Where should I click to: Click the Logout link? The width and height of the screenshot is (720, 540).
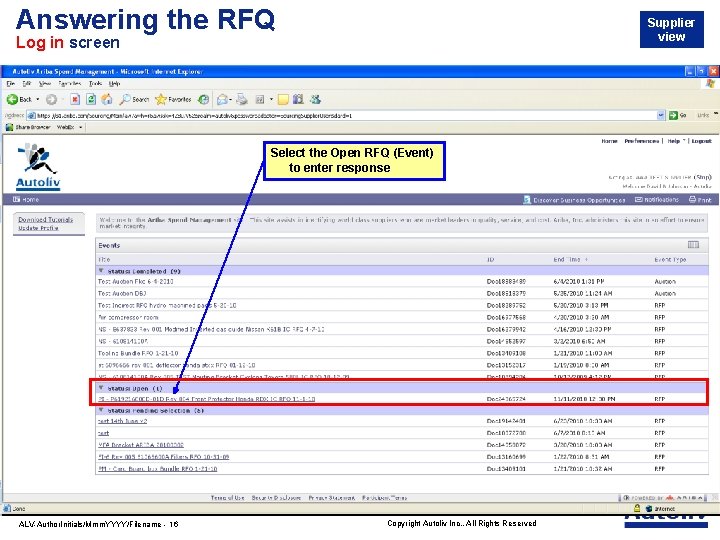click(701, 141)
